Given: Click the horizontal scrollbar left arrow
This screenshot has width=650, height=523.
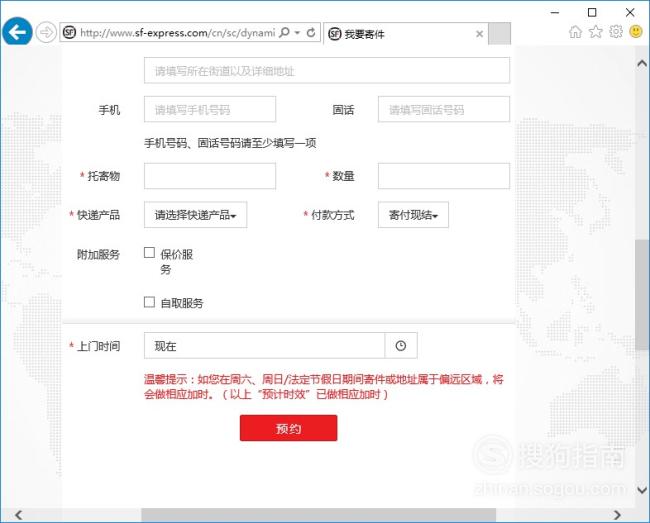Looking at the screenshot, I should coord(18,515).
